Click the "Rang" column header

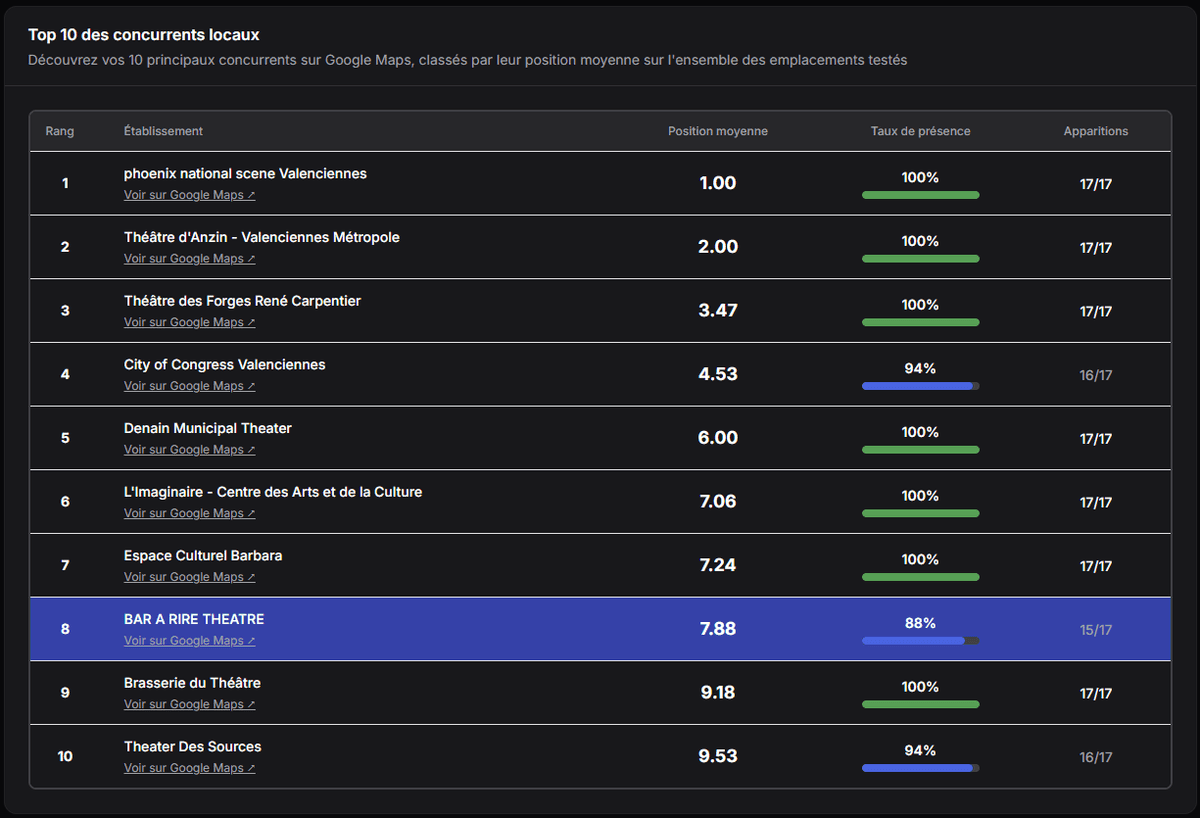point(60,131)
